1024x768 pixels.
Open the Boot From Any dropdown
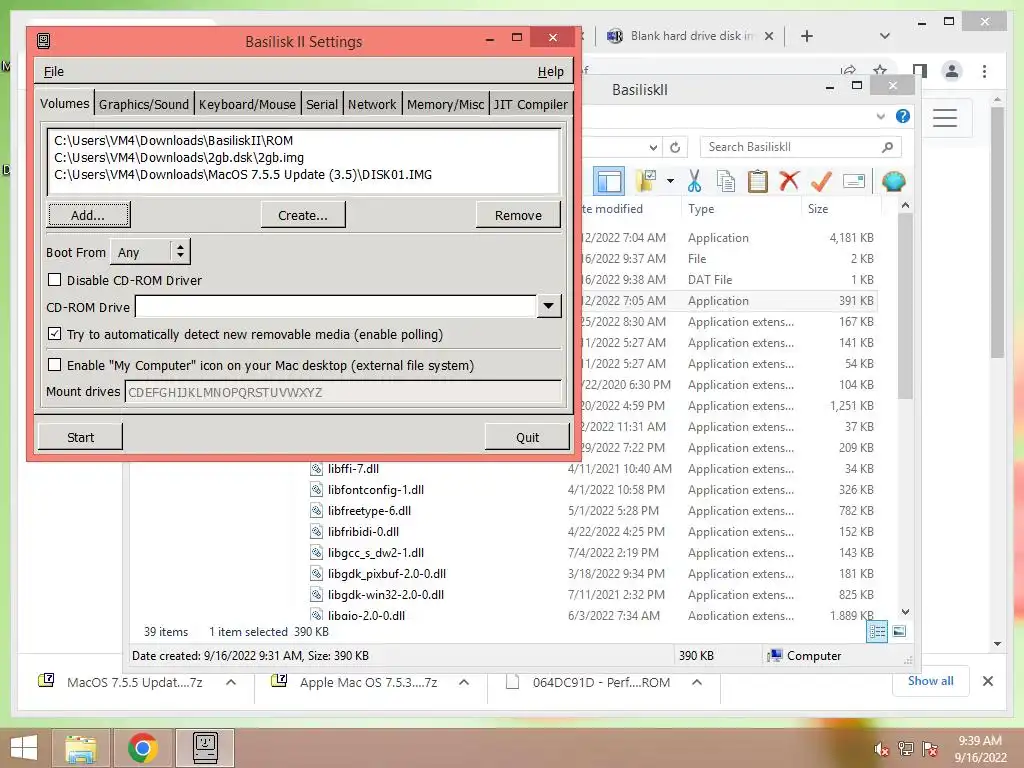(x=150, y=251)
